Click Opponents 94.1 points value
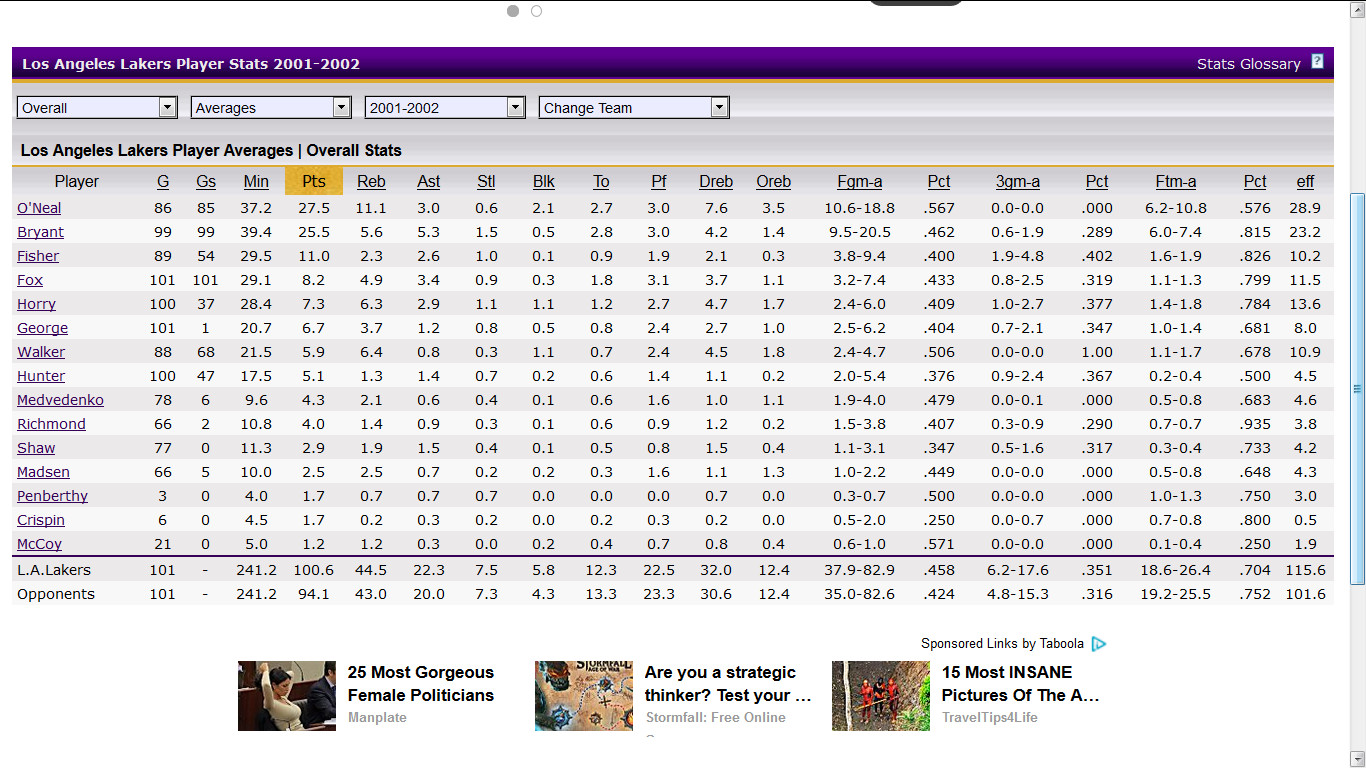This screenshot has height=768, width=1366. (314, 594)
